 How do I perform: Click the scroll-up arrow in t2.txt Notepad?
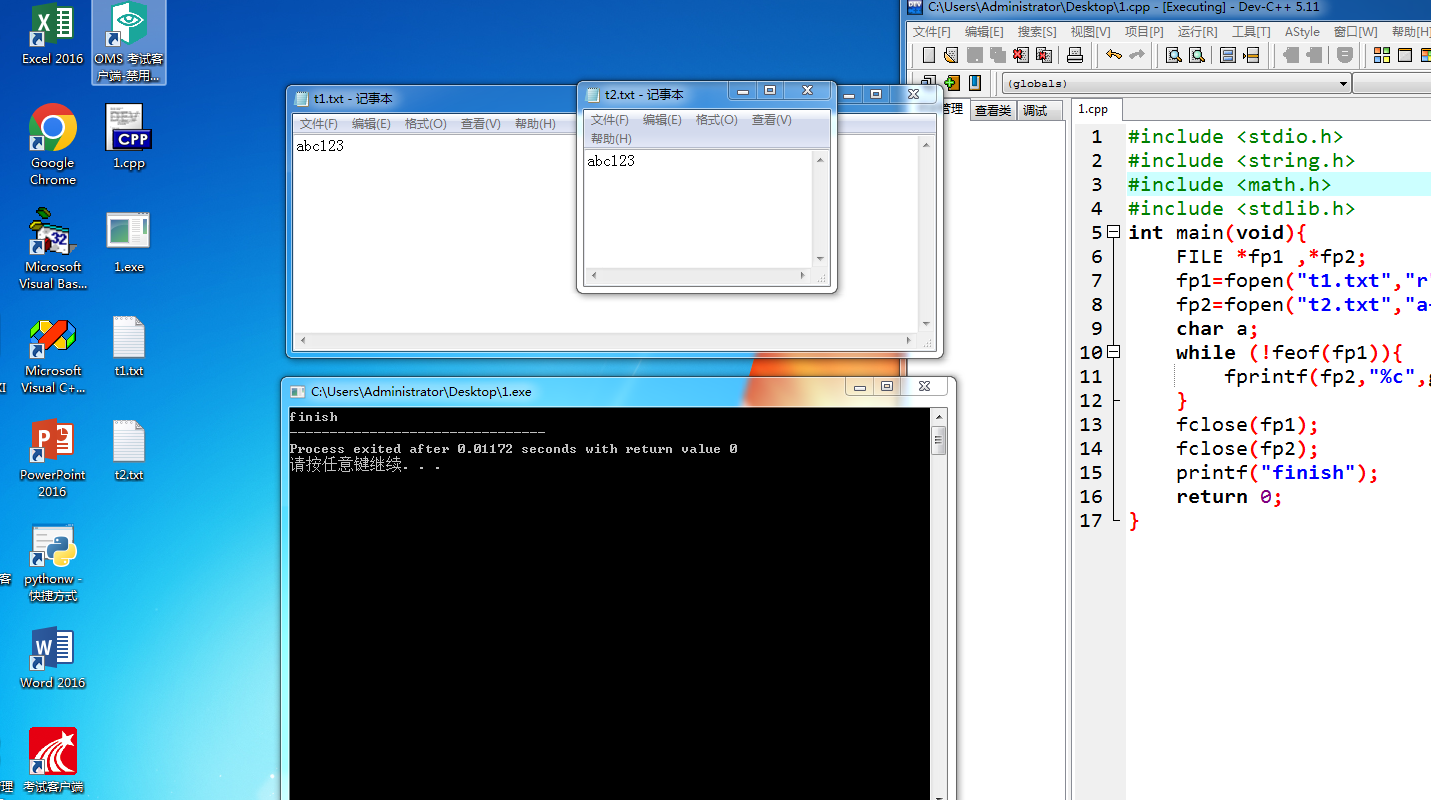tap(821, 159)
